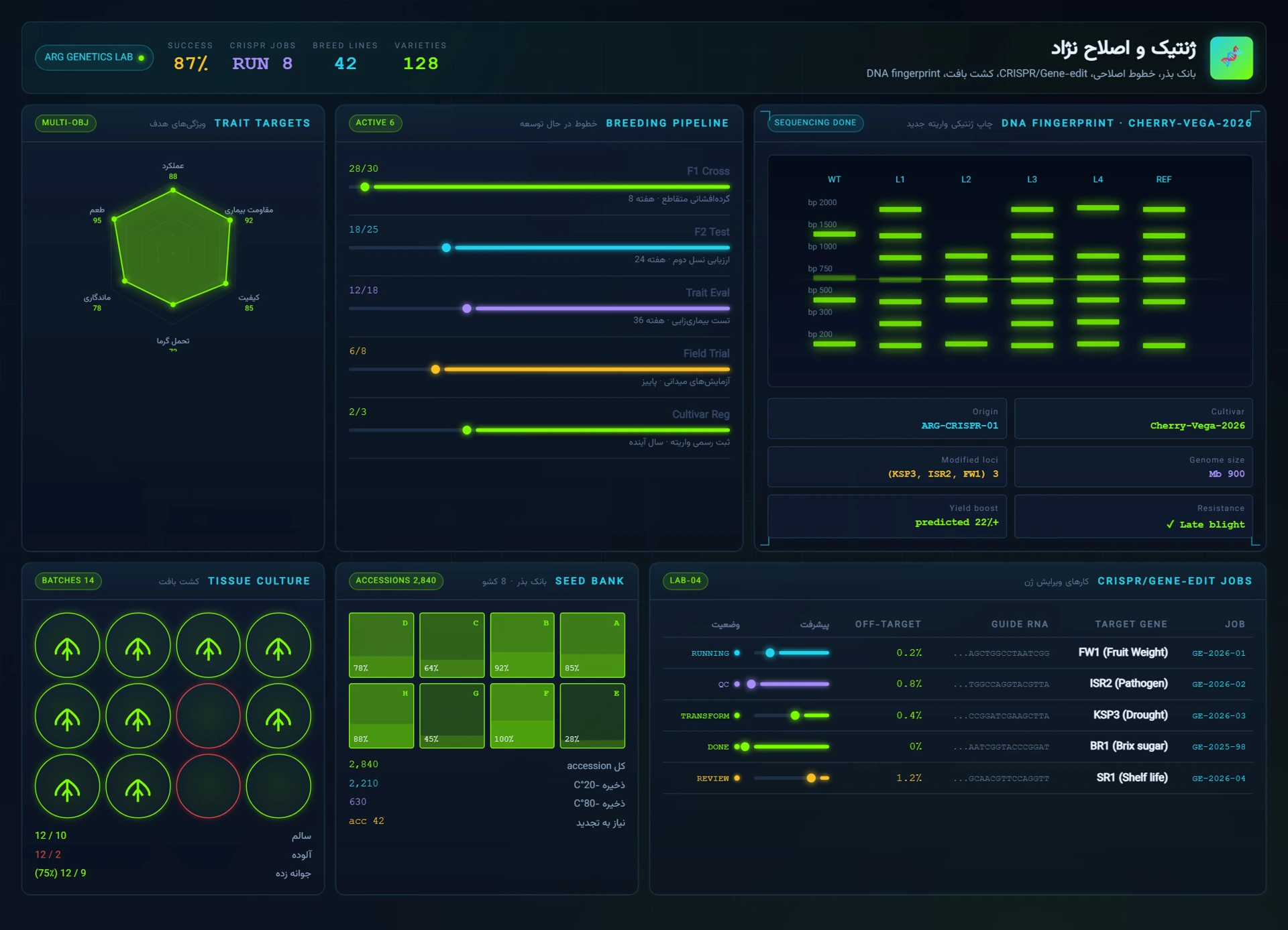Click the Late blight resistance value
1288x930 pixels.
click(x=1205, y=524)
